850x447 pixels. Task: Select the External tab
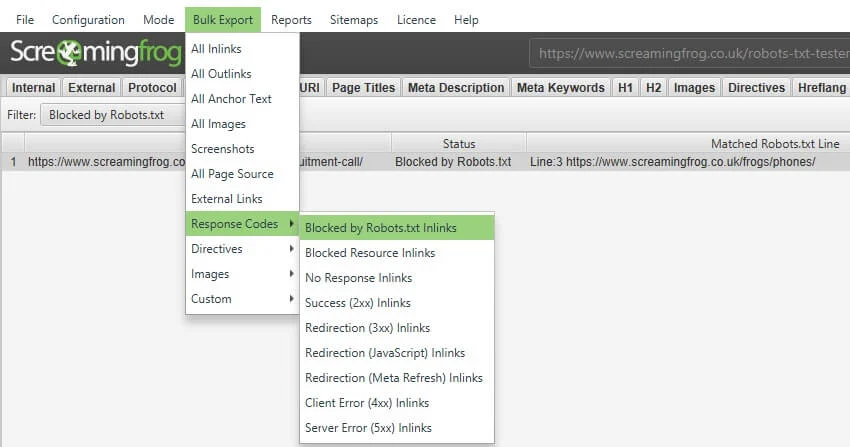click(92, 88)
